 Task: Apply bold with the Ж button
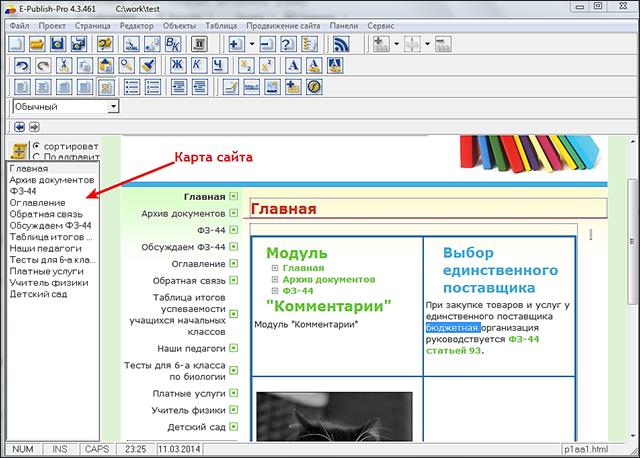coord(177,65)
